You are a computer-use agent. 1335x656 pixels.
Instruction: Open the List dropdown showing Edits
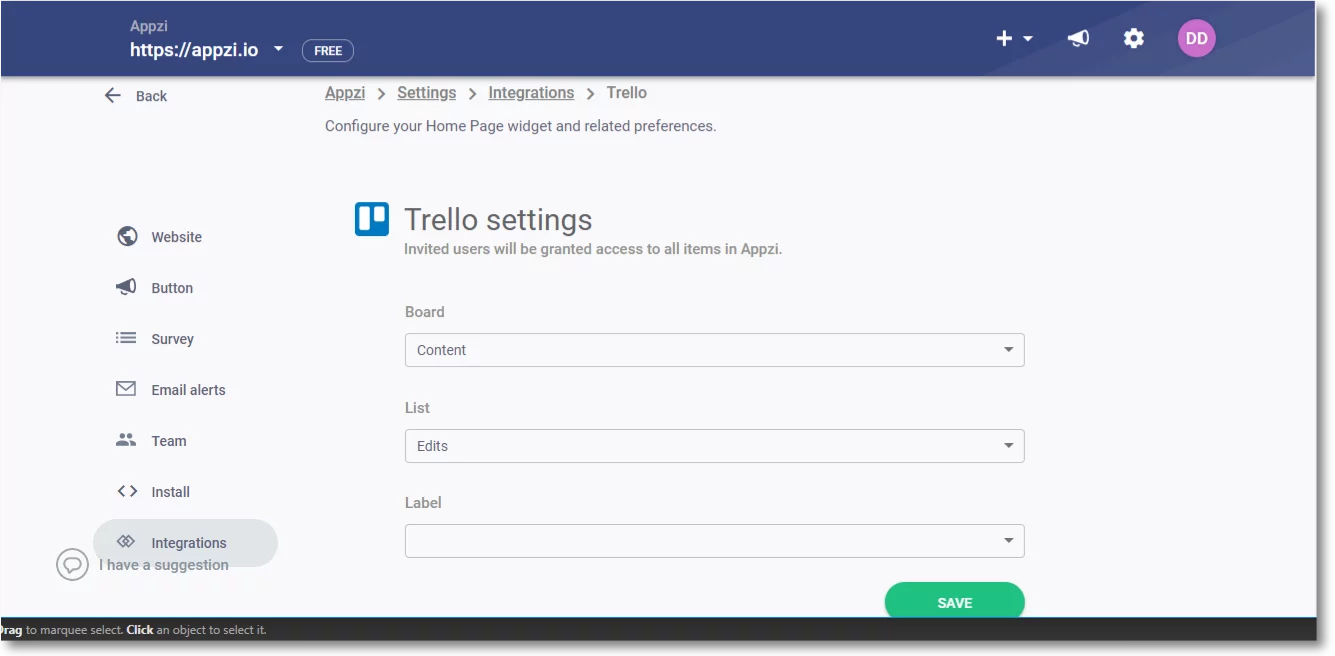tap(714, 446)
